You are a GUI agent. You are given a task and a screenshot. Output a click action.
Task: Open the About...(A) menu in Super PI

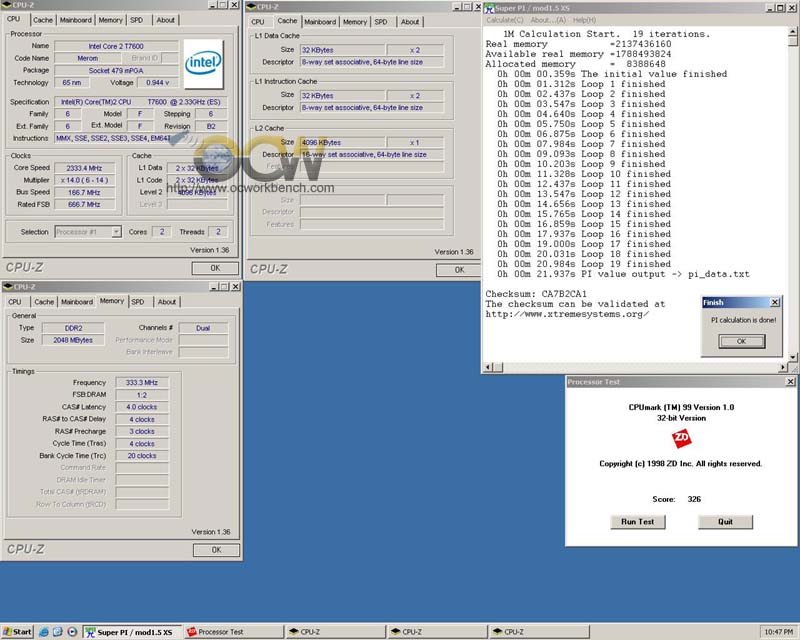(x=548, y=20)
